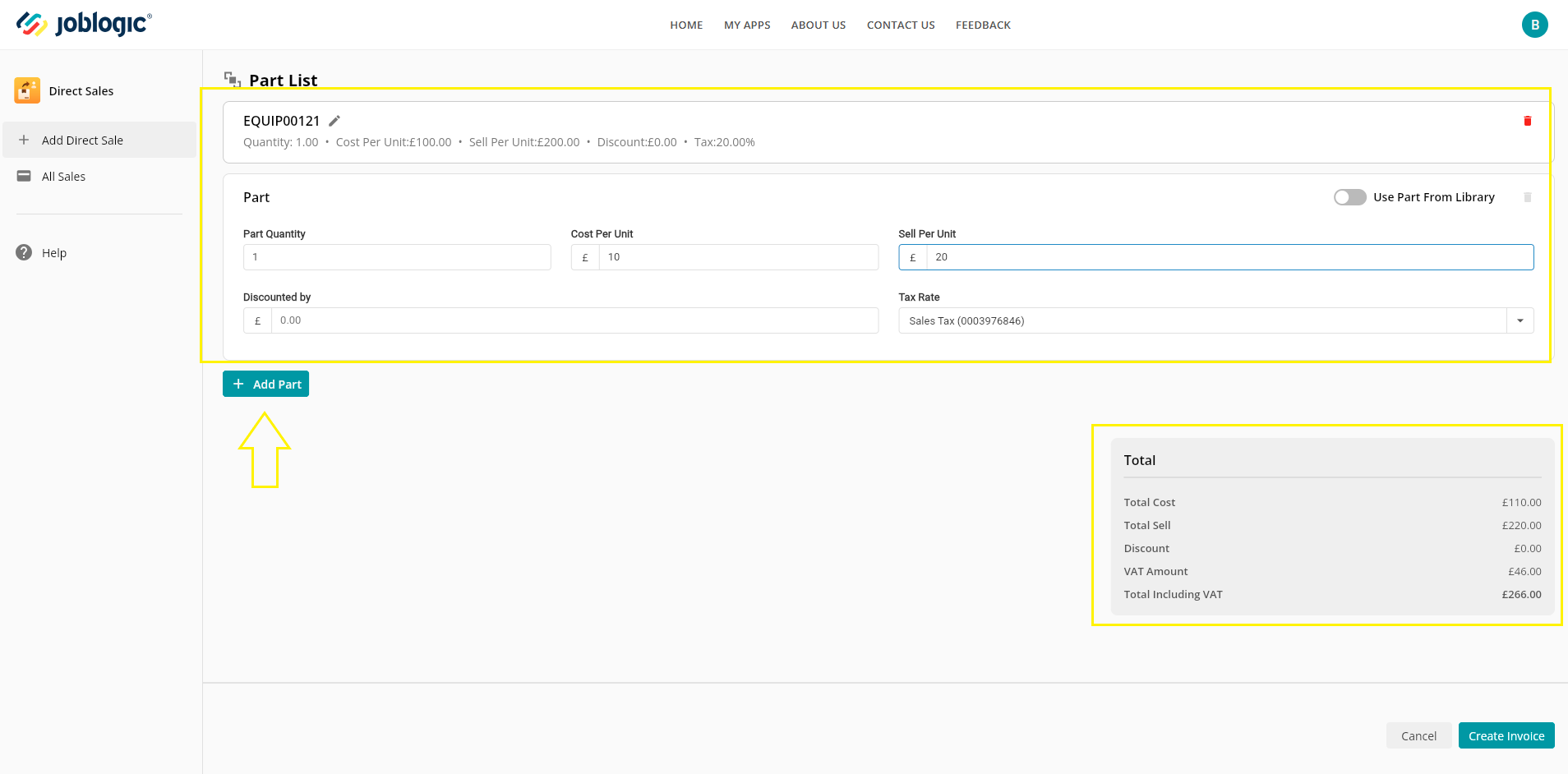Click the Help question mark icon

[x=24, y=252]
